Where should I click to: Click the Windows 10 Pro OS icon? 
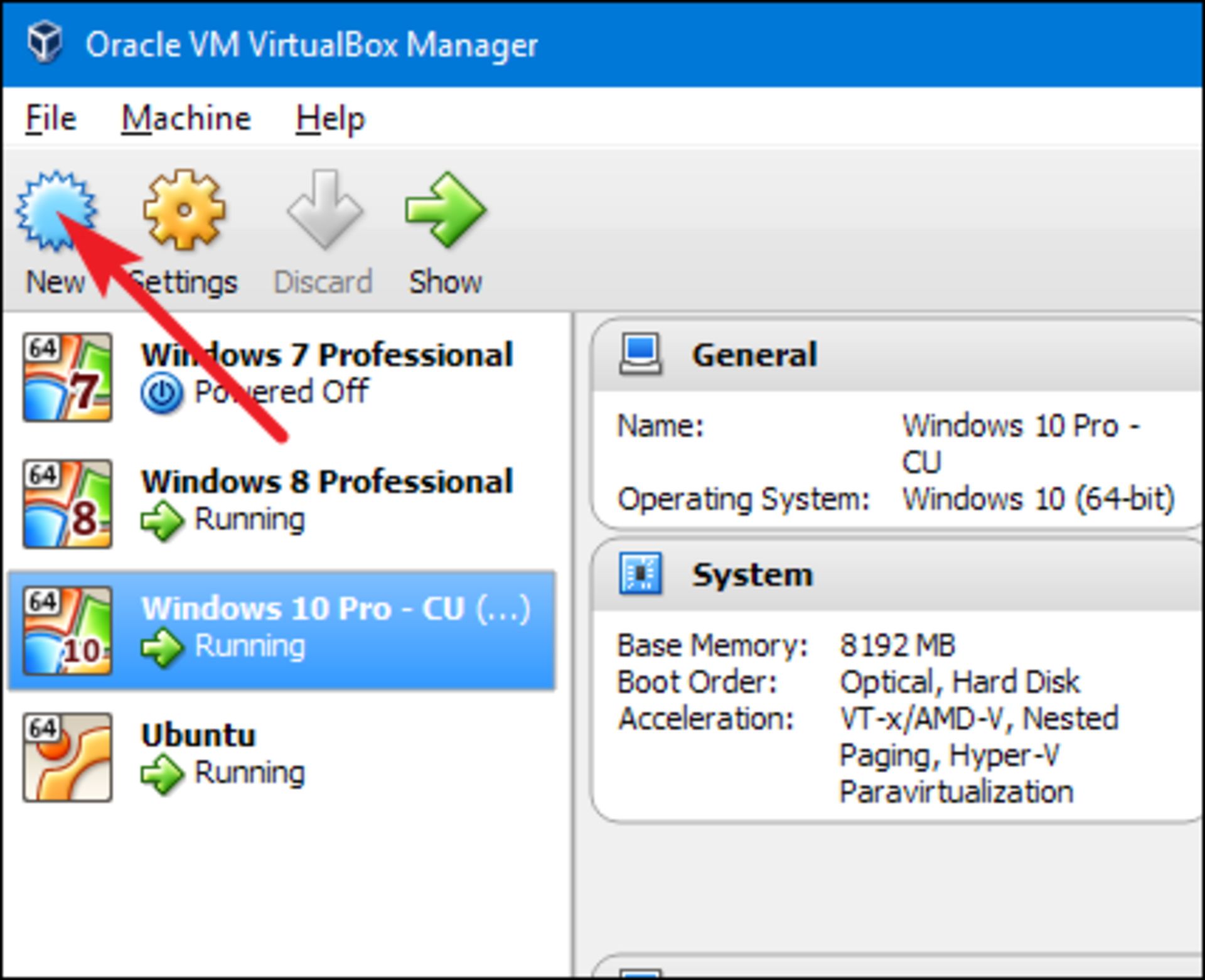pos(68,631)
